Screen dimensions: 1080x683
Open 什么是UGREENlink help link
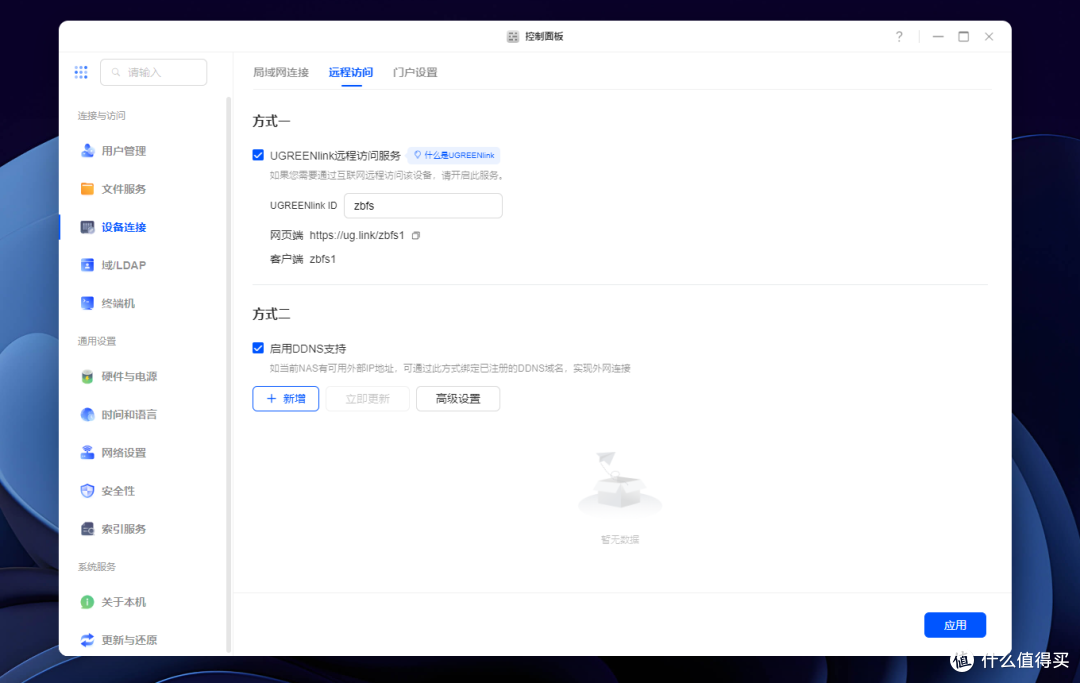(454, 155)
